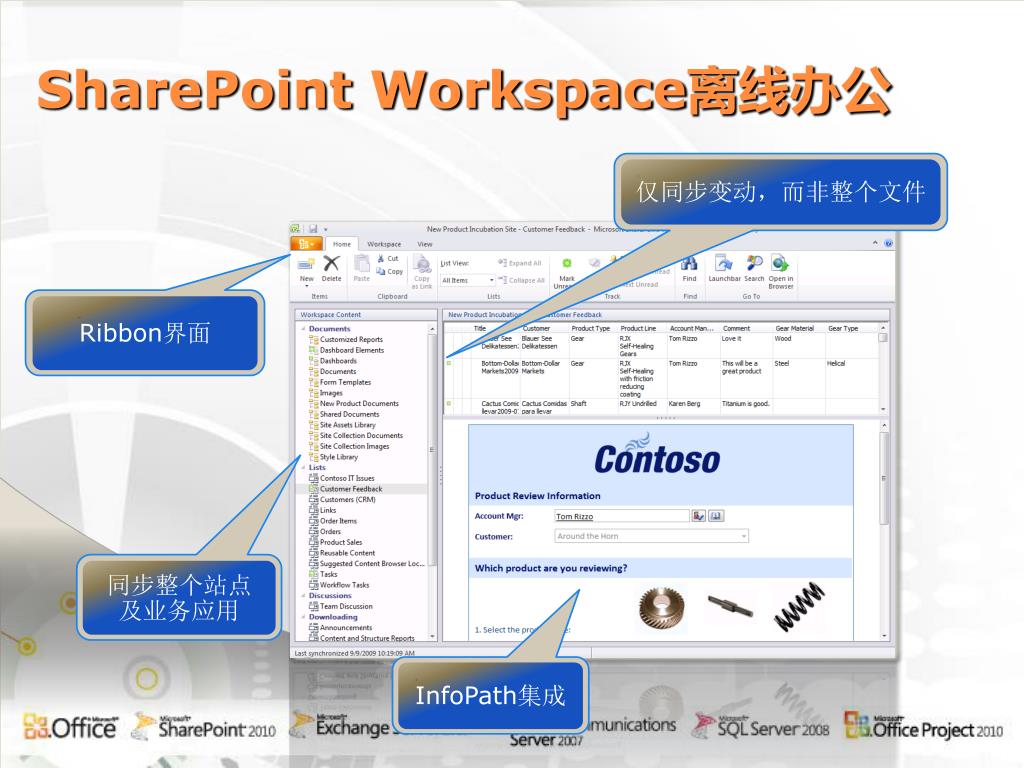Click the blue Help icon at the ribbon's right
Viewport: 1024px width, 768px height.
click(888, 243)
